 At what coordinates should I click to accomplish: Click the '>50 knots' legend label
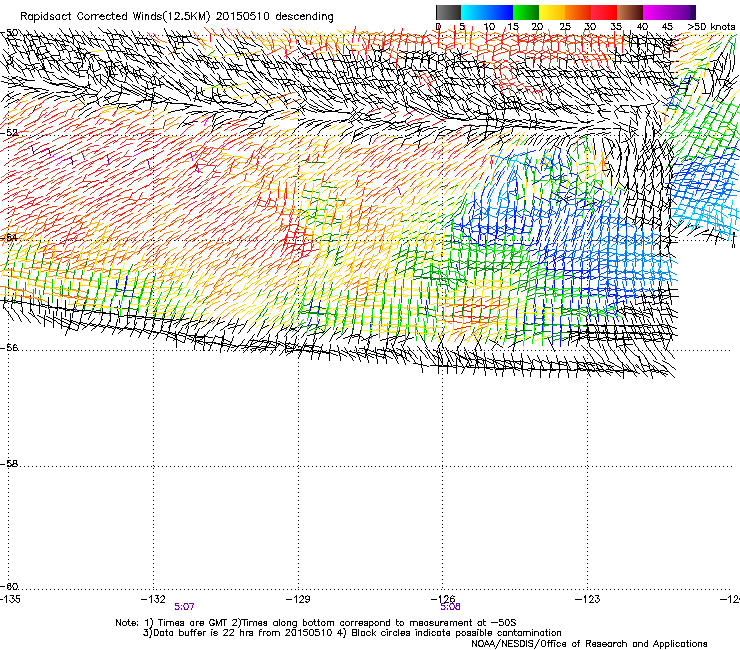tap(711, 27)
